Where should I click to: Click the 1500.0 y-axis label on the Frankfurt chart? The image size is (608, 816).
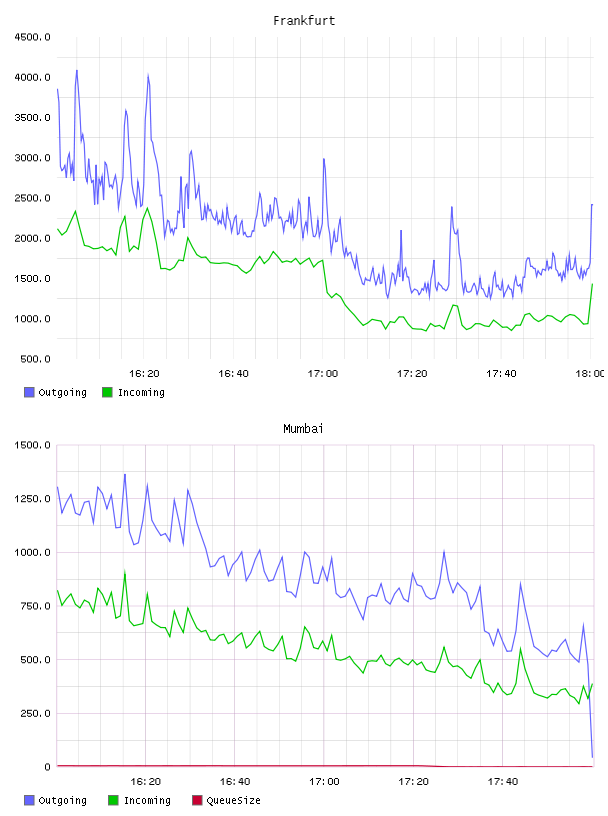tap(32, 278)
